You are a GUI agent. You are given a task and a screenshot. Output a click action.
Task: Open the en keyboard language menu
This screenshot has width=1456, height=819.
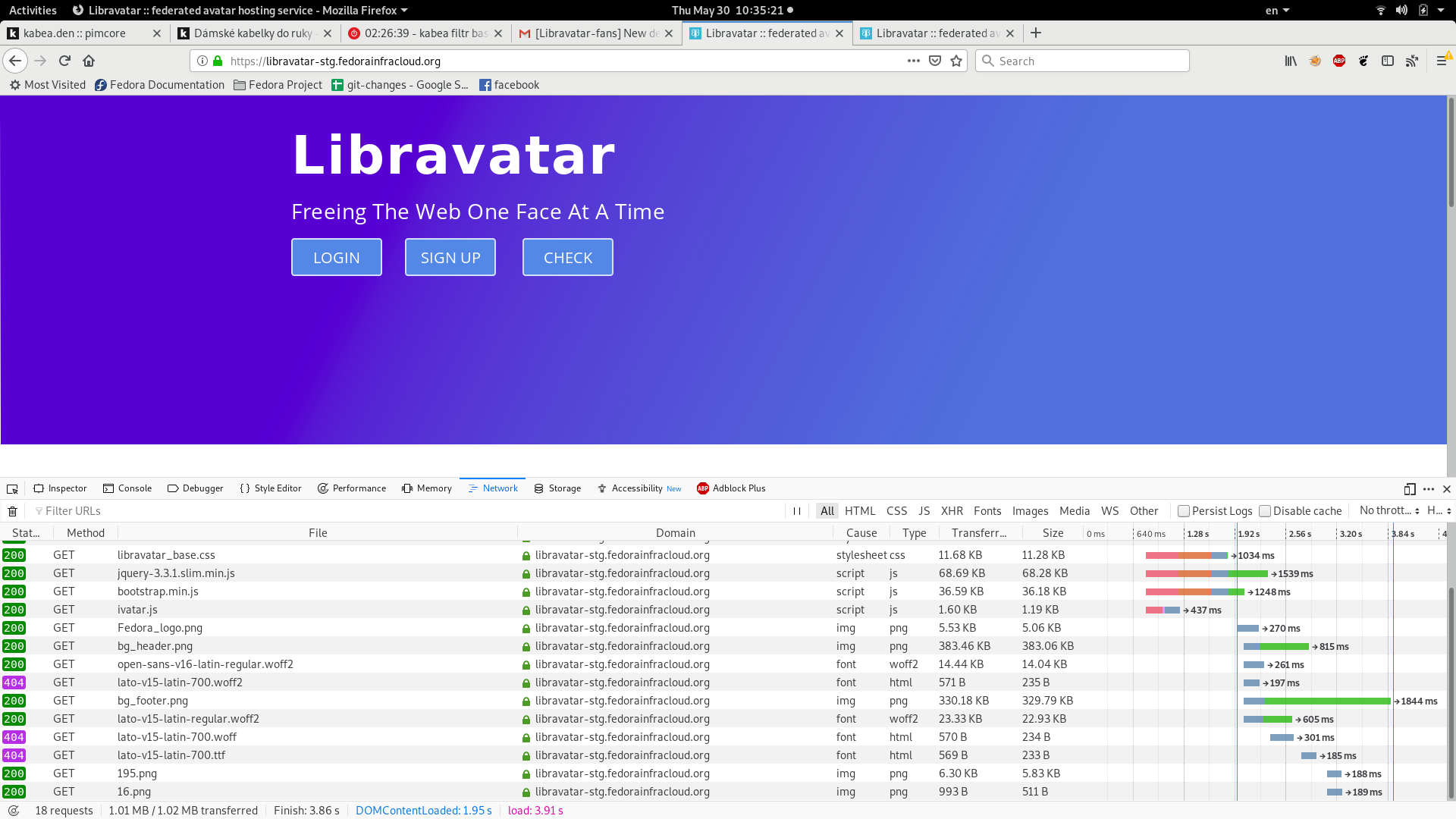coord(1277,11)
